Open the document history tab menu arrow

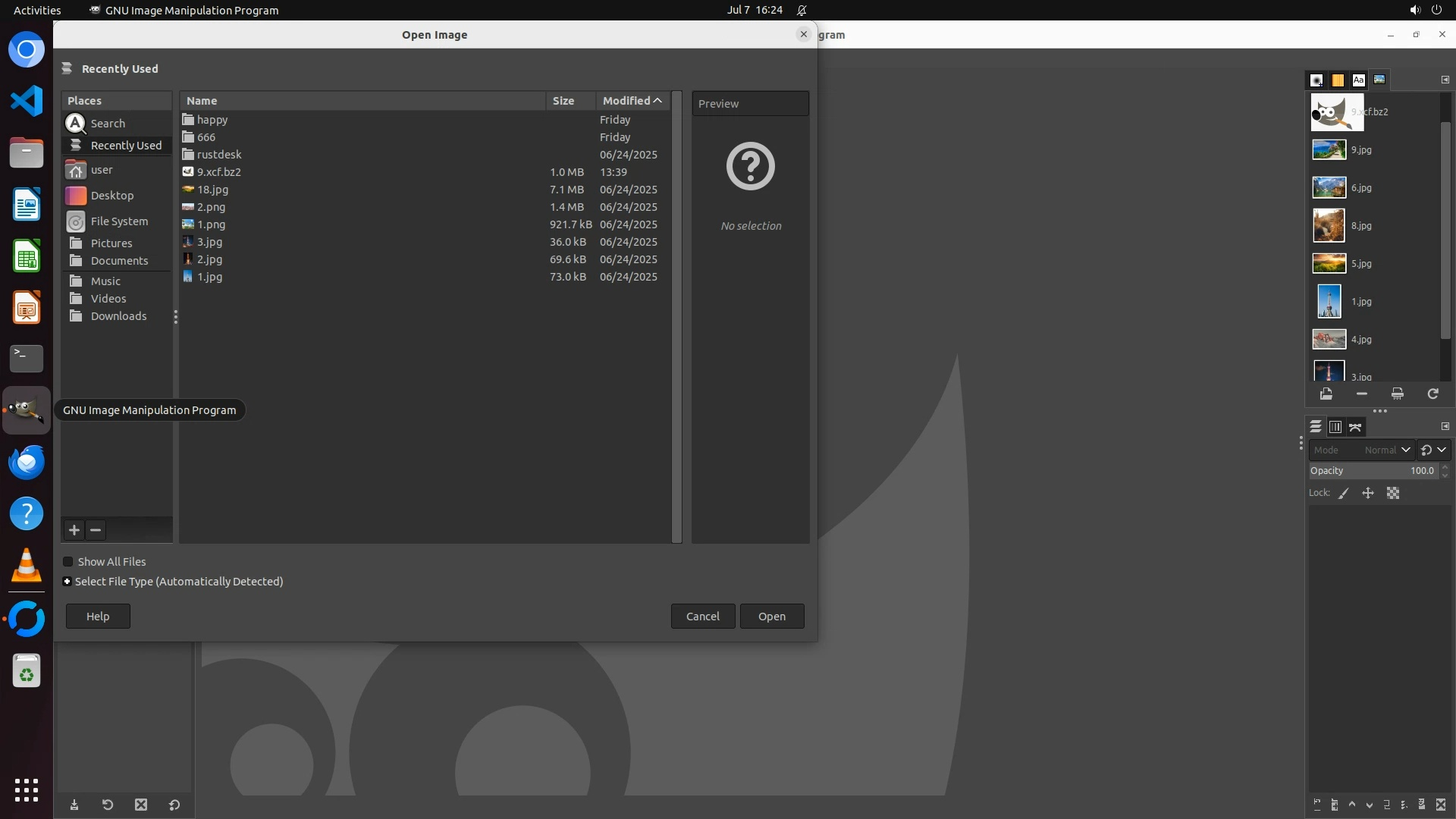coord(1445,80)
